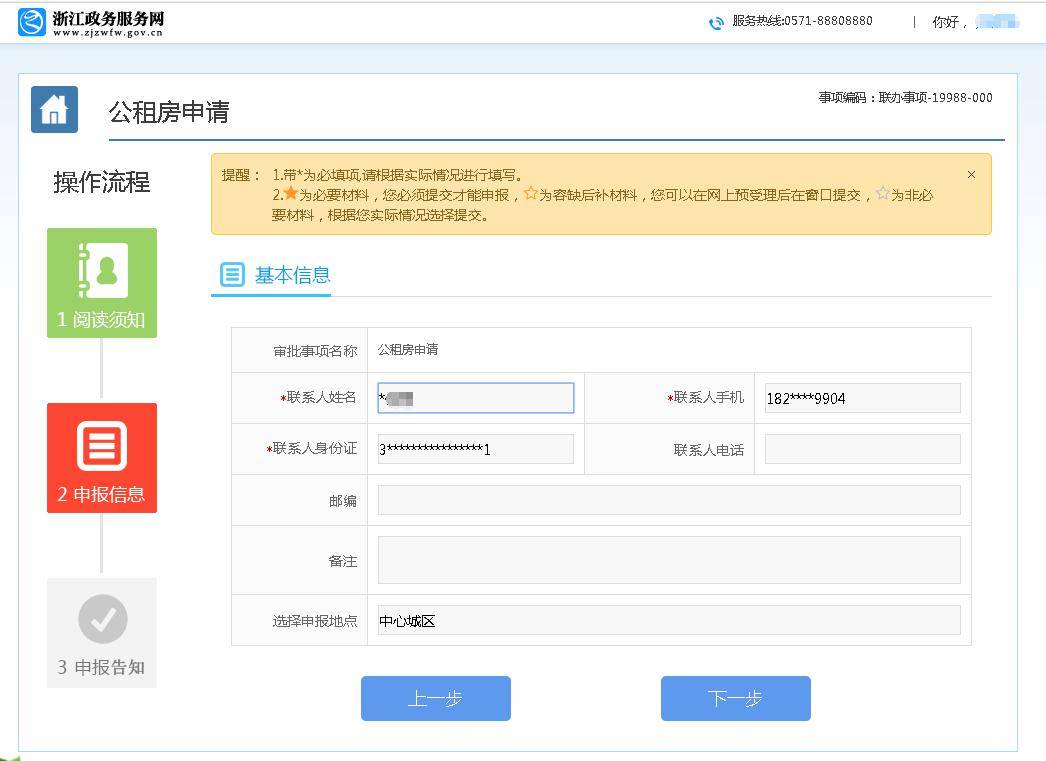Screen dimensions: 1046x761
Task: Focus the 联系人手机 input field
Action: 863,398
